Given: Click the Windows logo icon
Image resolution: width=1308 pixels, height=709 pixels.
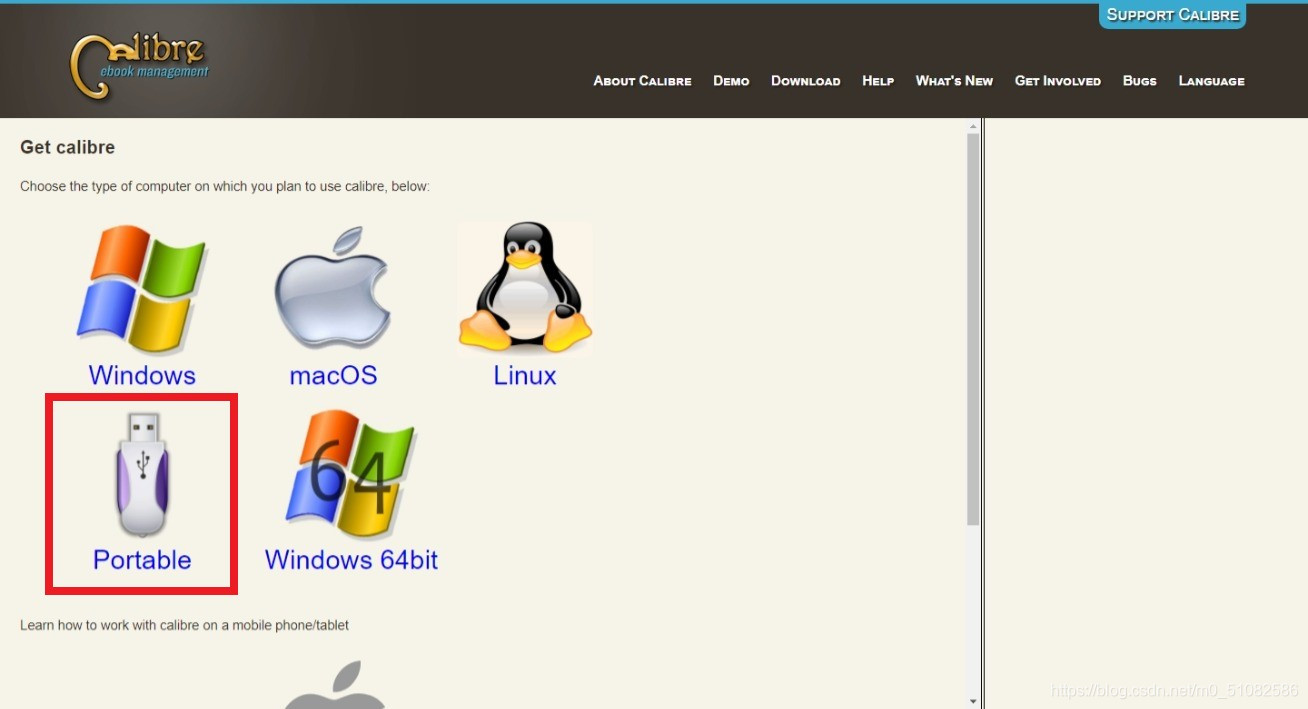Looking at the screenshot, I should (x=141, y=290).
